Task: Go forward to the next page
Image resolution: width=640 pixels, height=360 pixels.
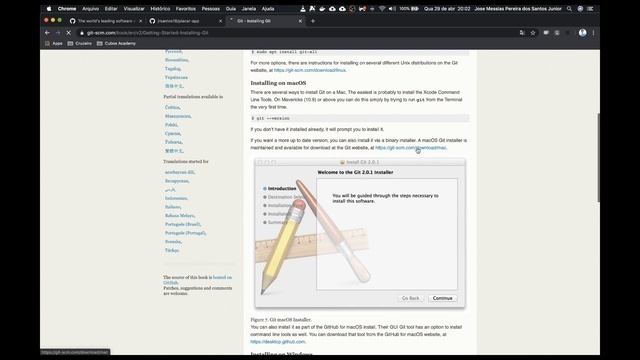Action: coord(58,33)
